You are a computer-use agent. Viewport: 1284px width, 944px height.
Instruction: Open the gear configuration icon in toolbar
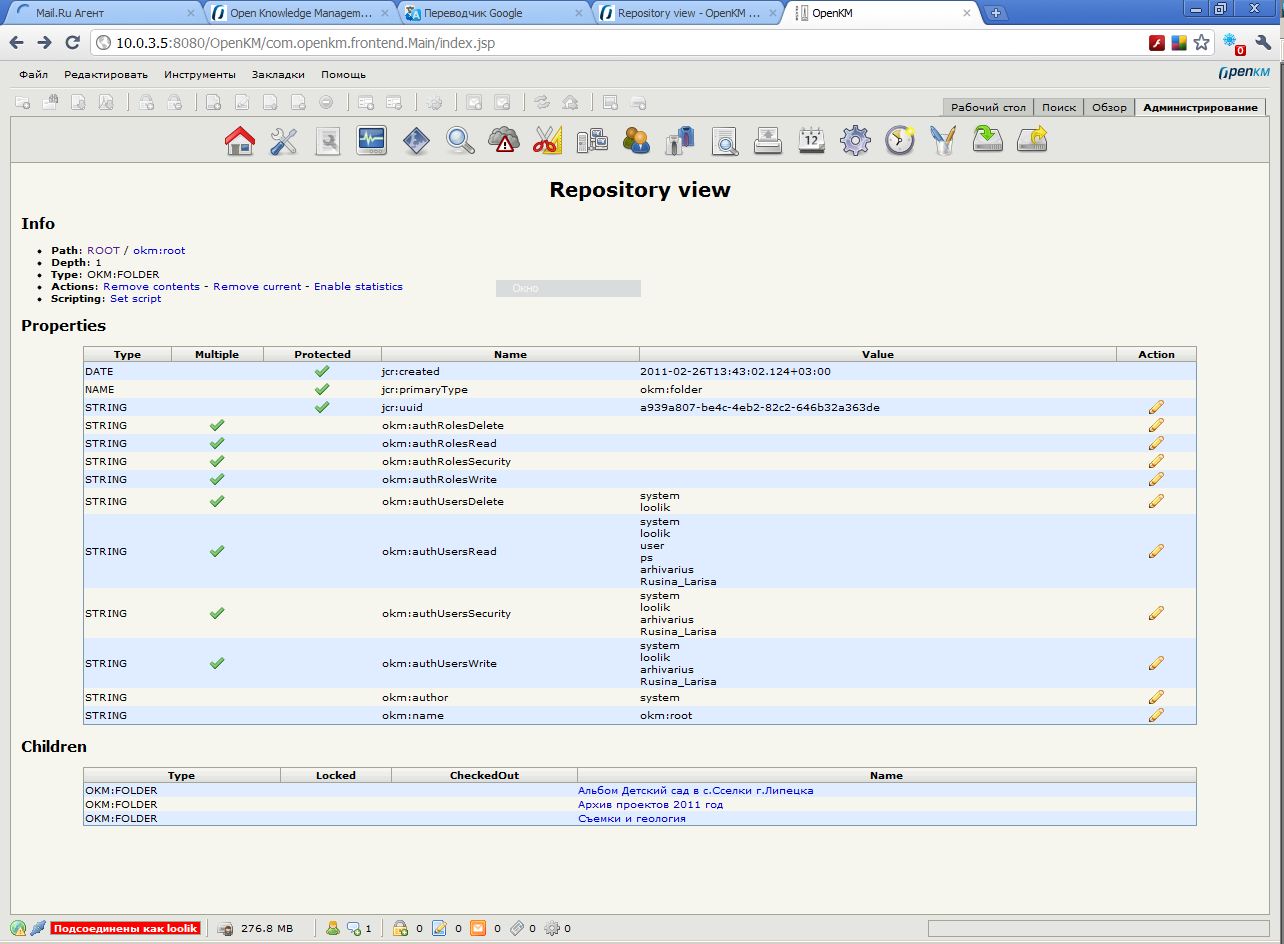[855, 140]
